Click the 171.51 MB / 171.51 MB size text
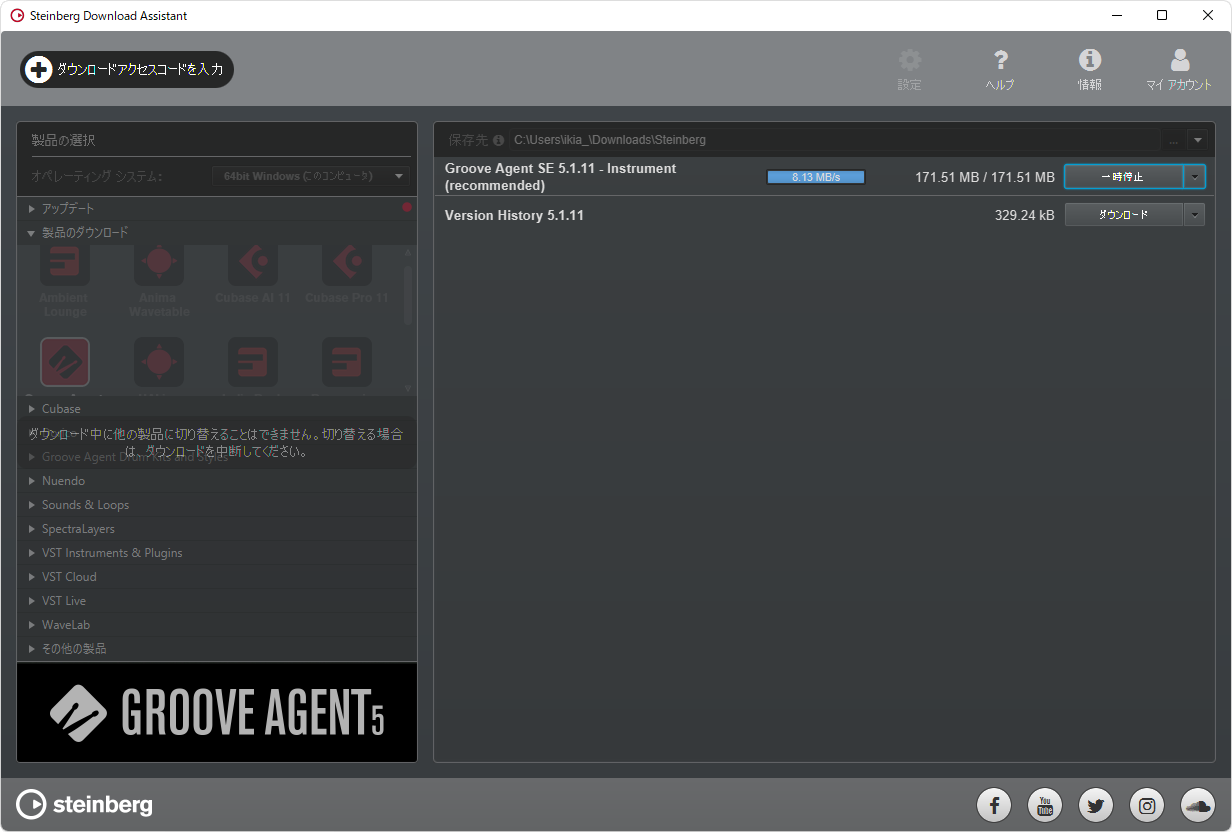 tap(985, 177)
